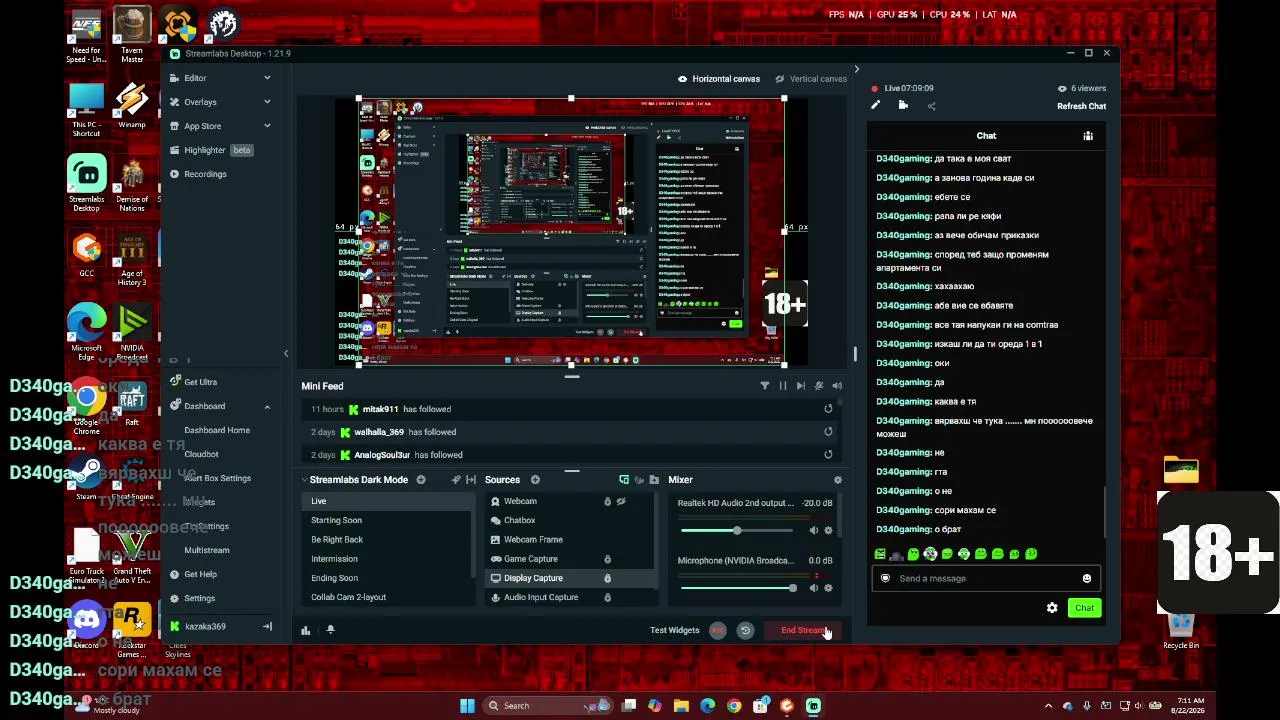
Task: Switch to the Ending Soon scene
Action: pyautogui.click(x=387, y=578)
